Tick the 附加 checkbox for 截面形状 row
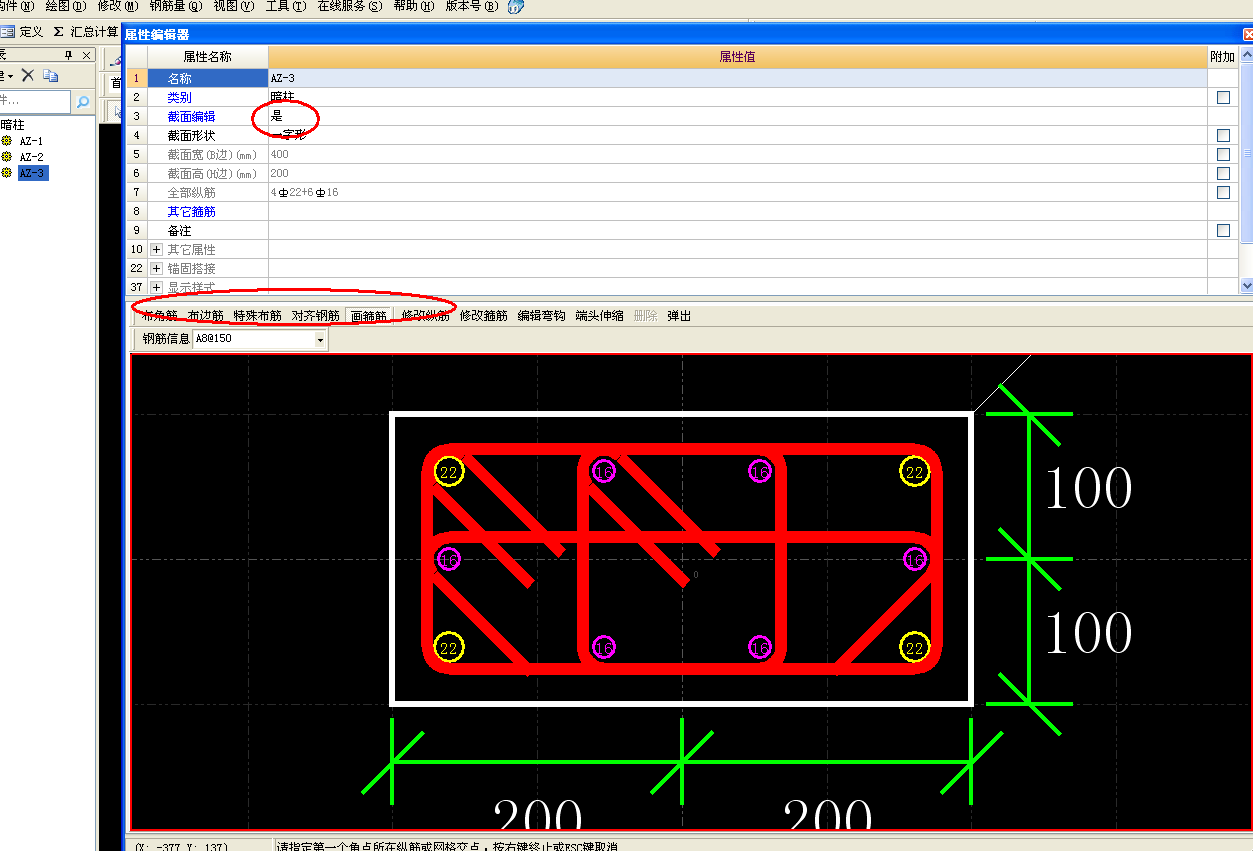 pyautogui.click(x=1223, y=135)
